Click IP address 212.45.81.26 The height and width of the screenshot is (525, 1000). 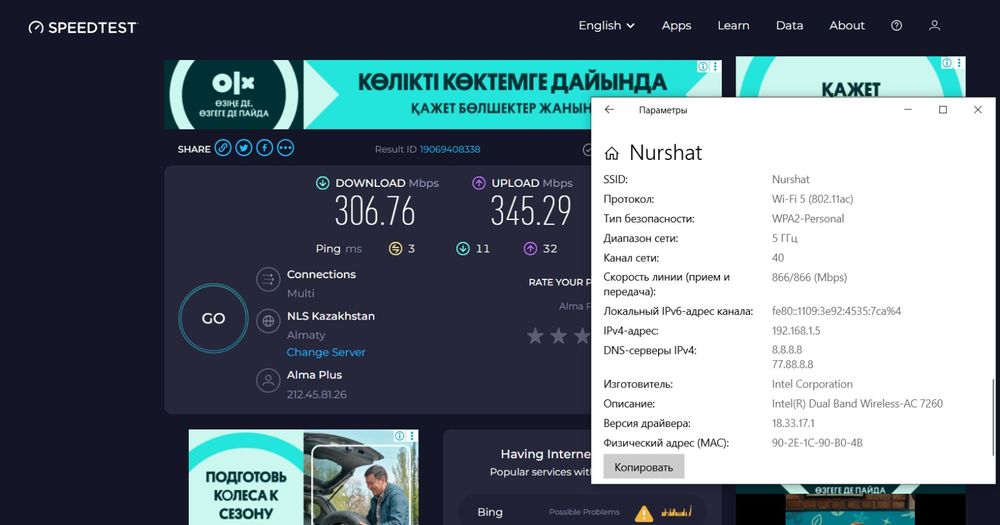(317, 394)
